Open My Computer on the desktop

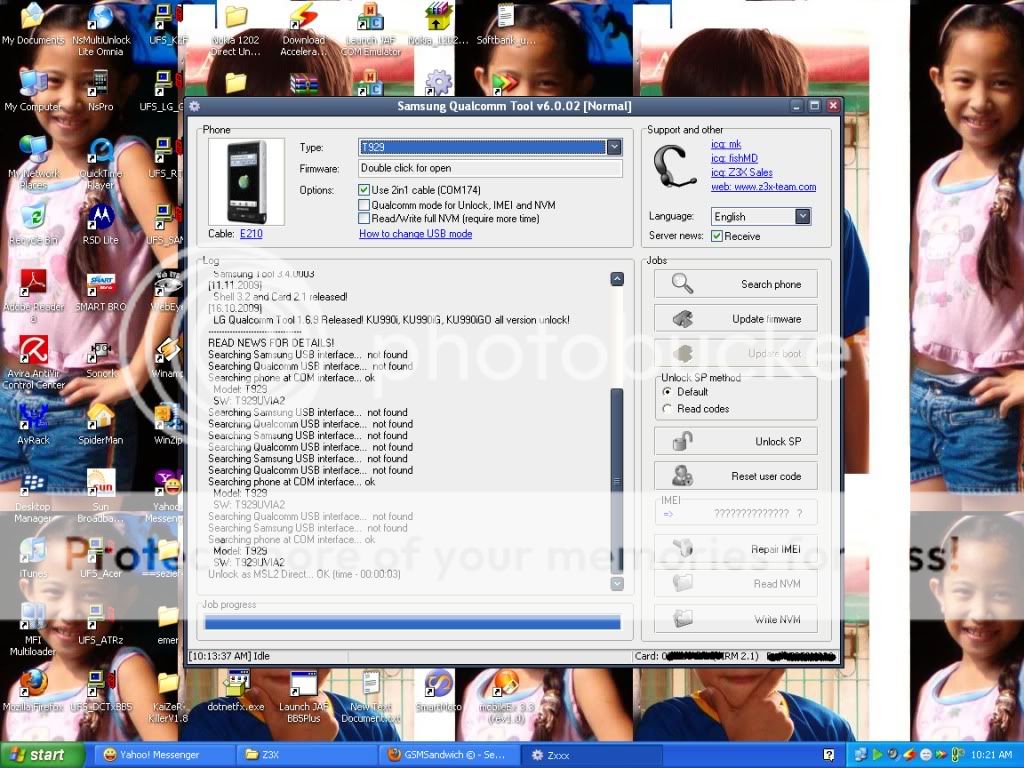click(33, 91)
